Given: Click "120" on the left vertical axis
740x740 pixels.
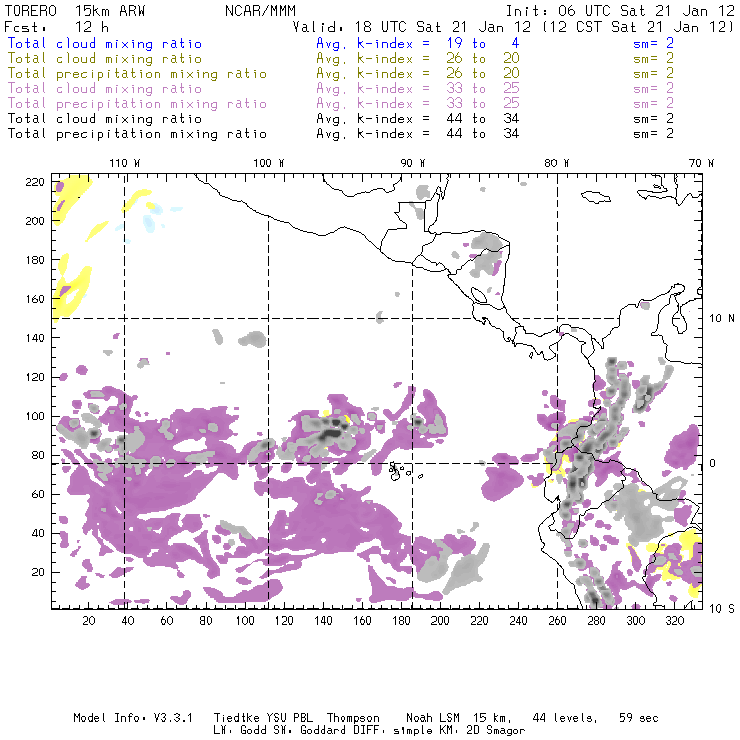Looking at the screenshot, I should click(35, 377).
